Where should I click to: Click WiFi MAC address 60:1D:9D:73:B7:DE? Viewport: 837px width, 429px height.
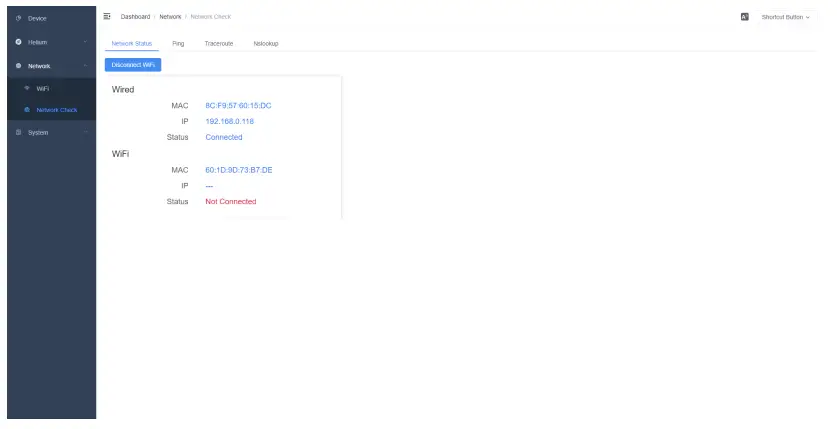click(x=239, y=170)
